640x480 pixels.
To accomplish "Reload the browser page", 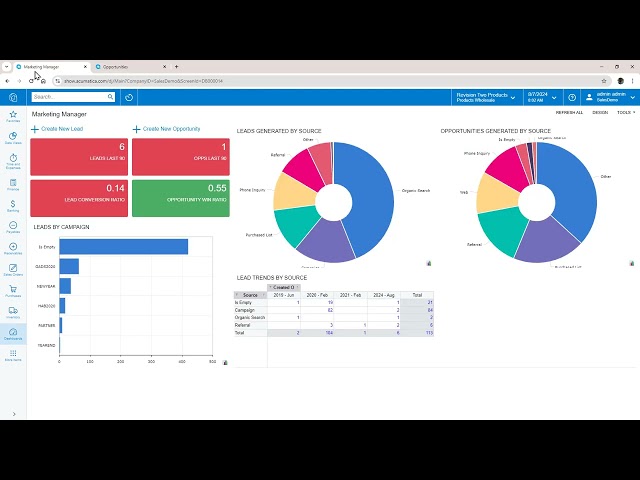I will (31, 81).
